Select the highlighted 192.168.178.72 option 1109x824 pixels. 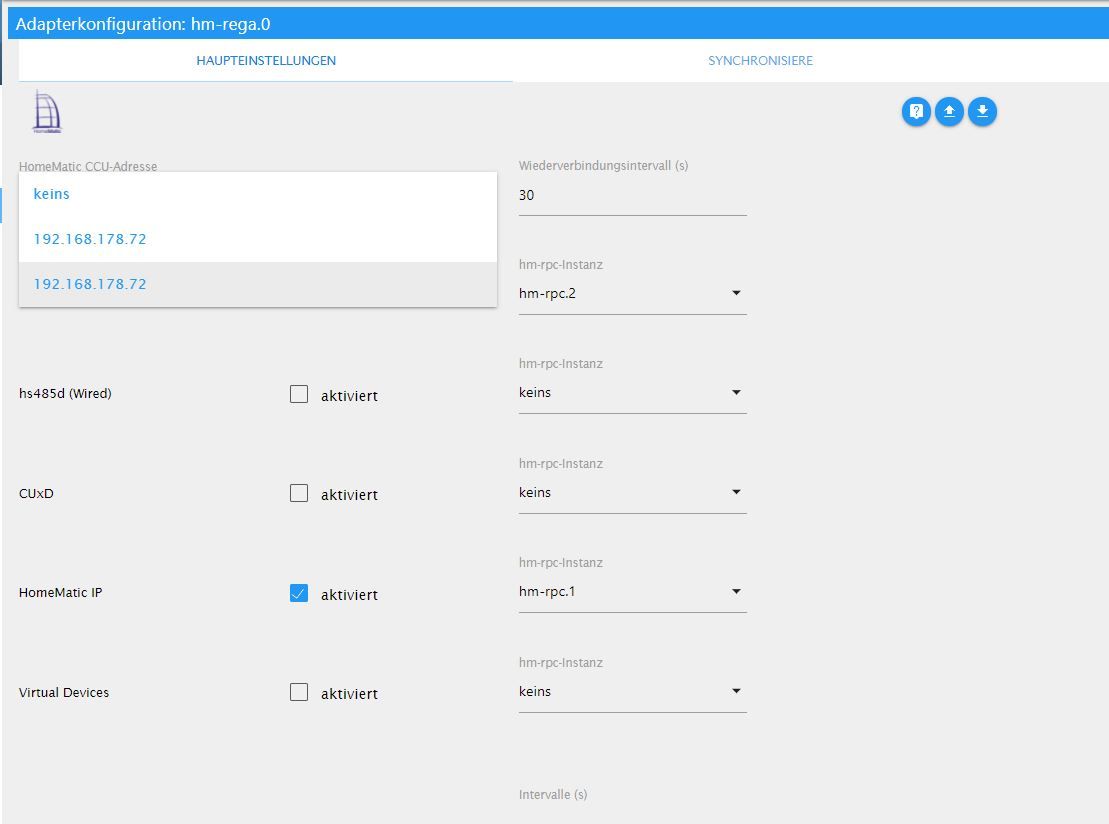(258, 284)
